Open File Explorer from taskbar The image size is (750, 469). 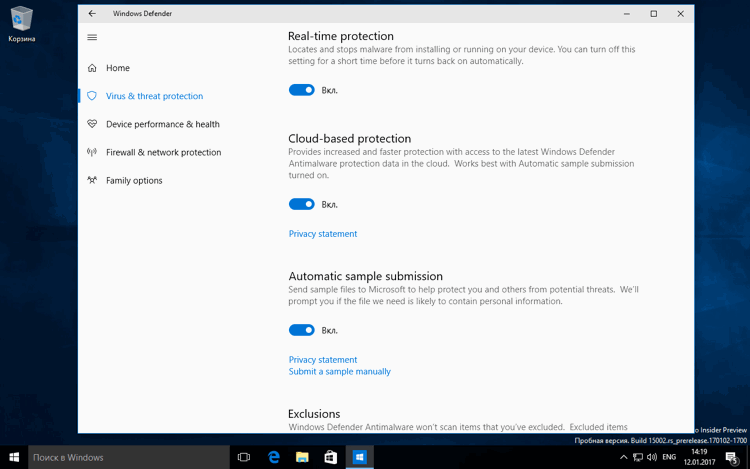302,458
